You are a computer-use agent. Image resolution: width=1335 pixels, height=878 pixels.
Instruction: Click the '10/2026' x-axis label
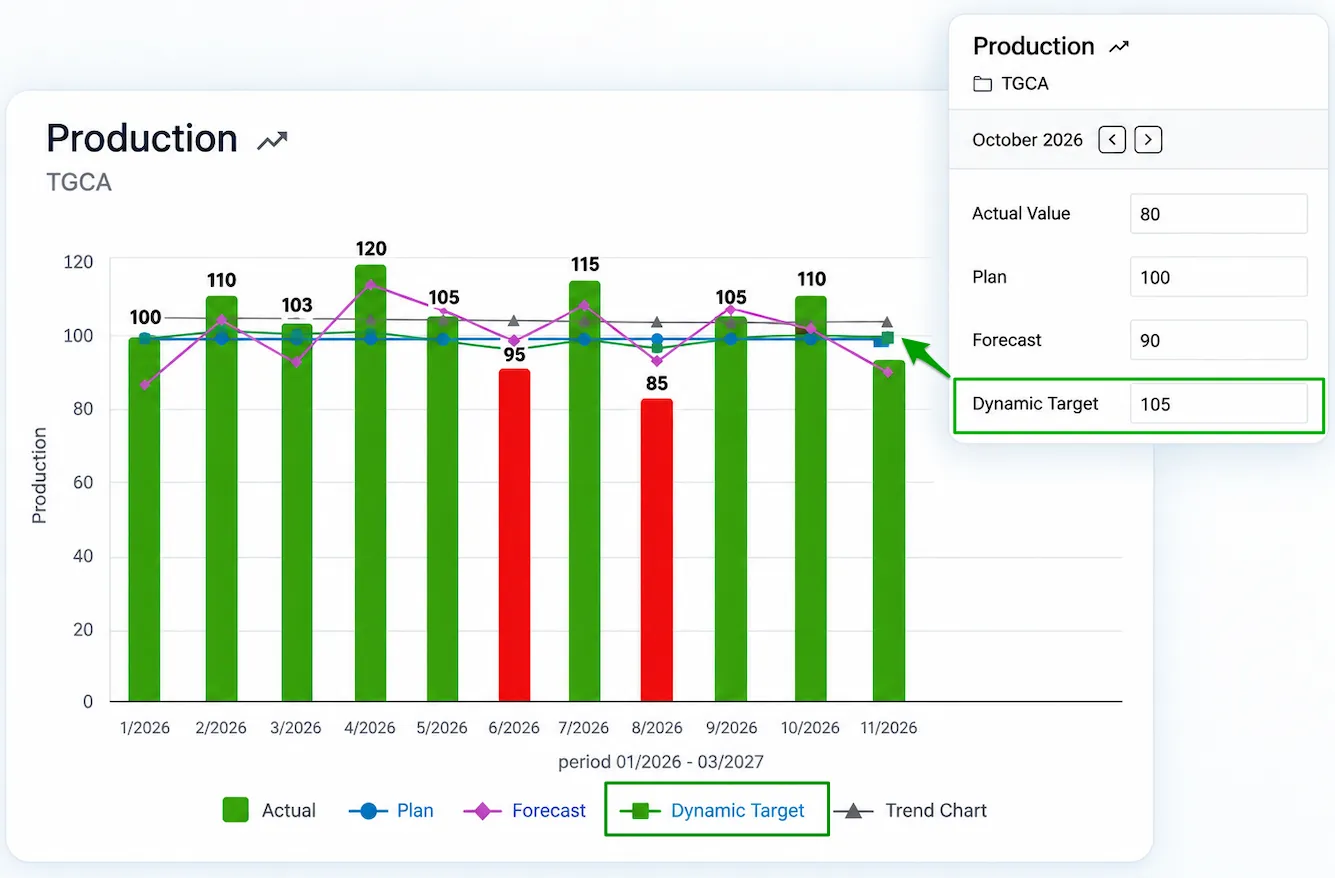coord(810,728)
